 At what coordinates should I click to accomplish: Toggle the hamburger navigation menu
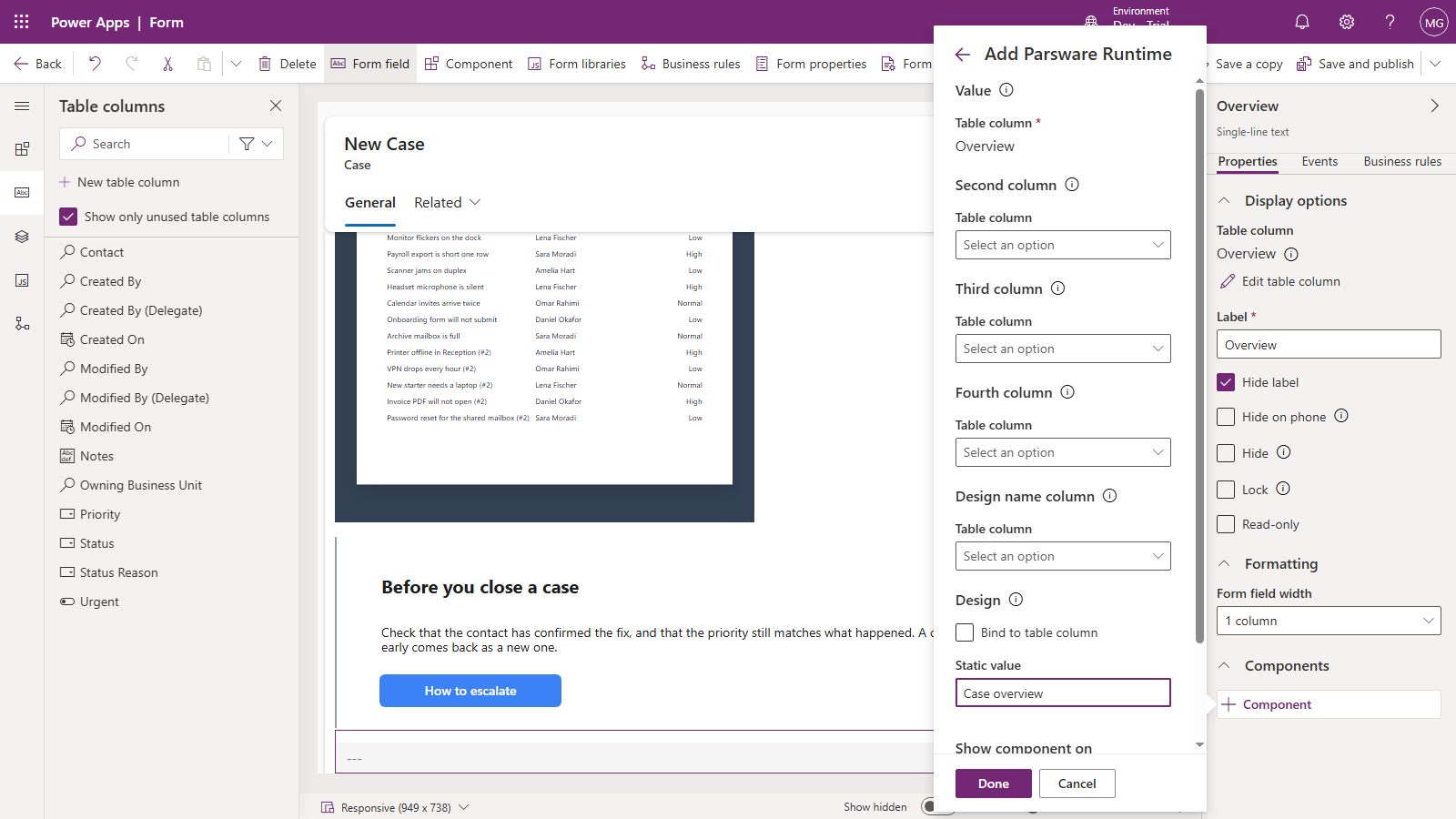pos(22,106)
